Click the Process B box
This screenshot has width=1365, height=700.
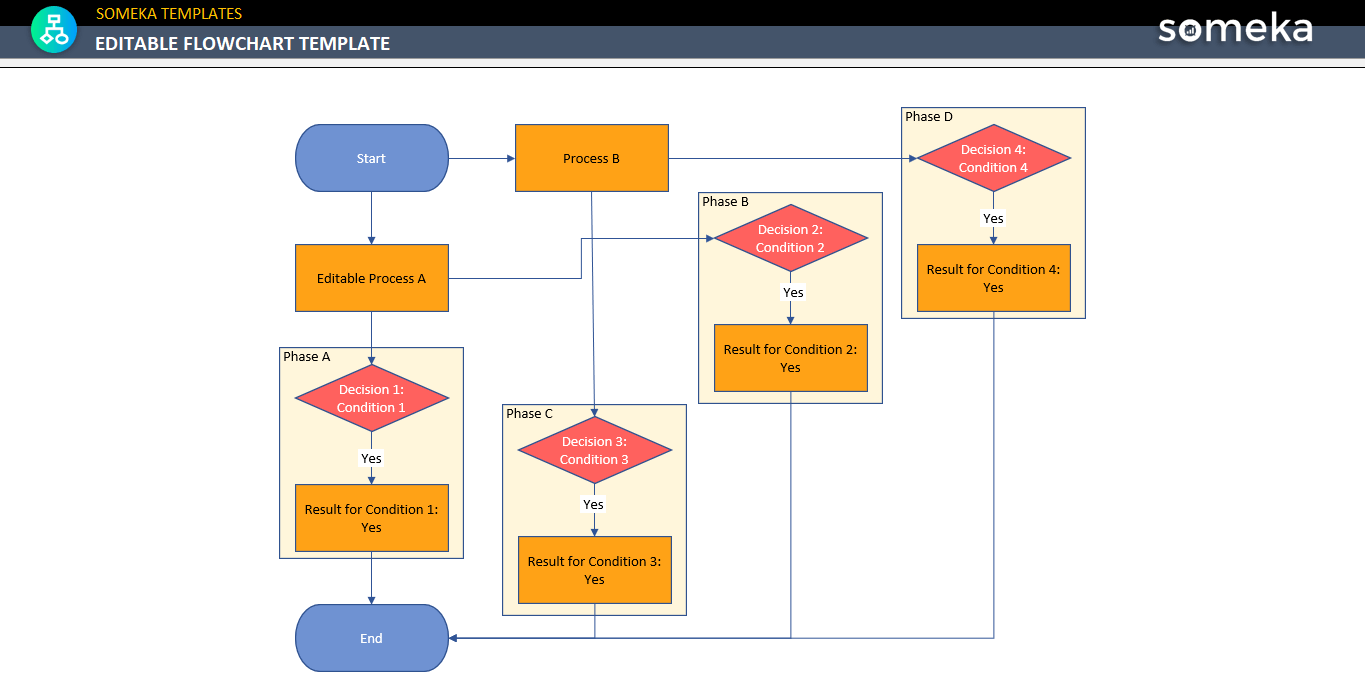tap(592, 158)
